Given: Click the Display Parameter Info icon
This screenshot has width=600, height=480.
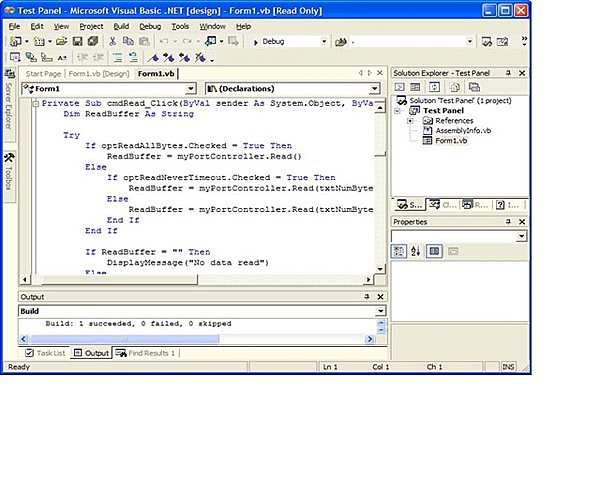Looking at the screenshot, I should tap(31, 58).
